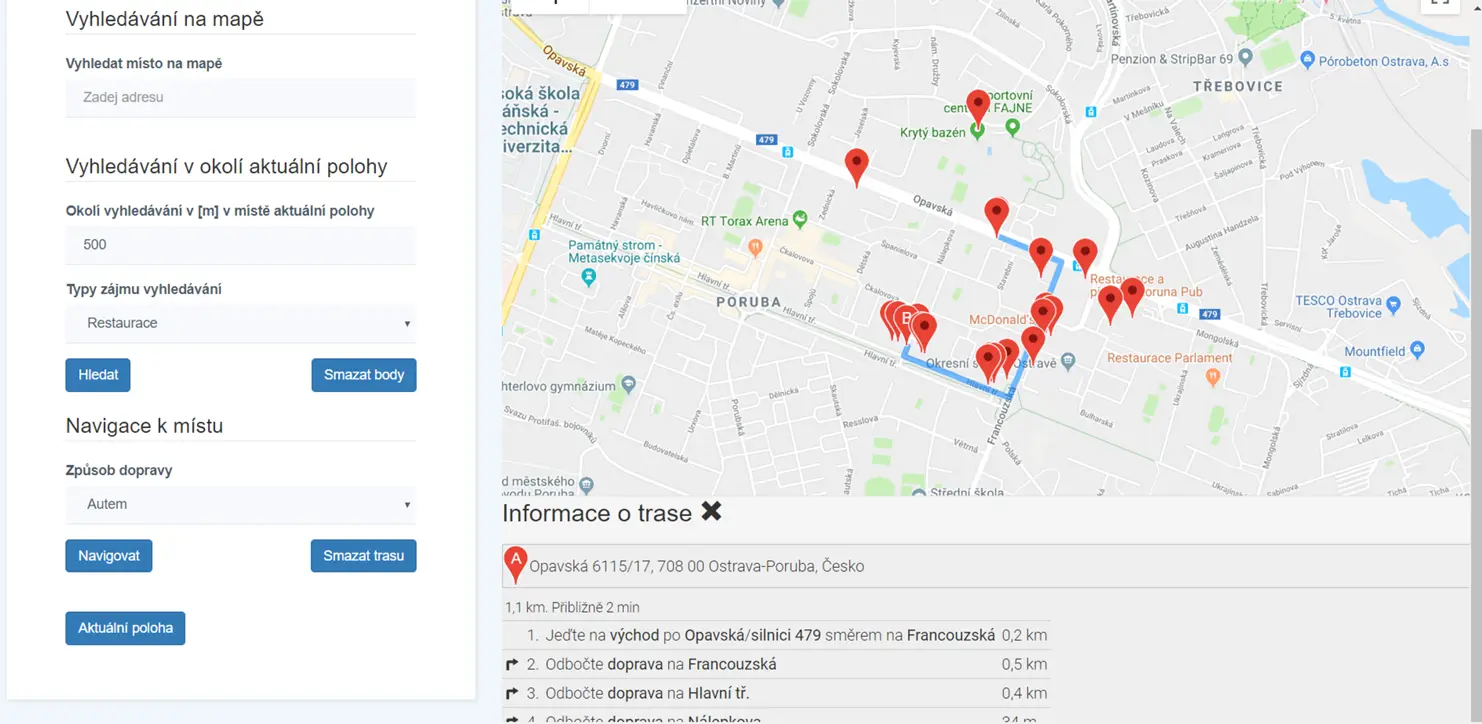1482x724 pixels.
Task: Click the Restaurace Parlament restaurant icon
Action: 1213,376
